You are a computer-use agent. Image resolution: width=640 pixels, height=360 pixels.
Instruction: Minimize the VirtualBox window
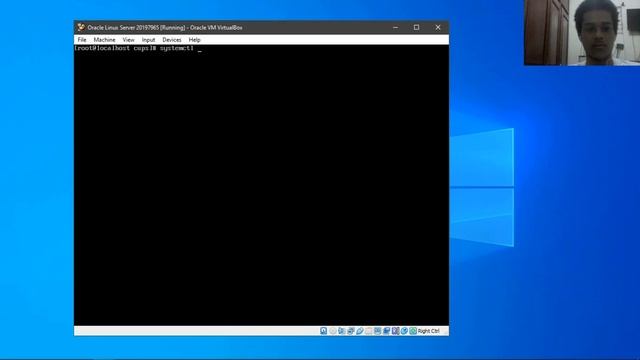[x=395, y=27]
